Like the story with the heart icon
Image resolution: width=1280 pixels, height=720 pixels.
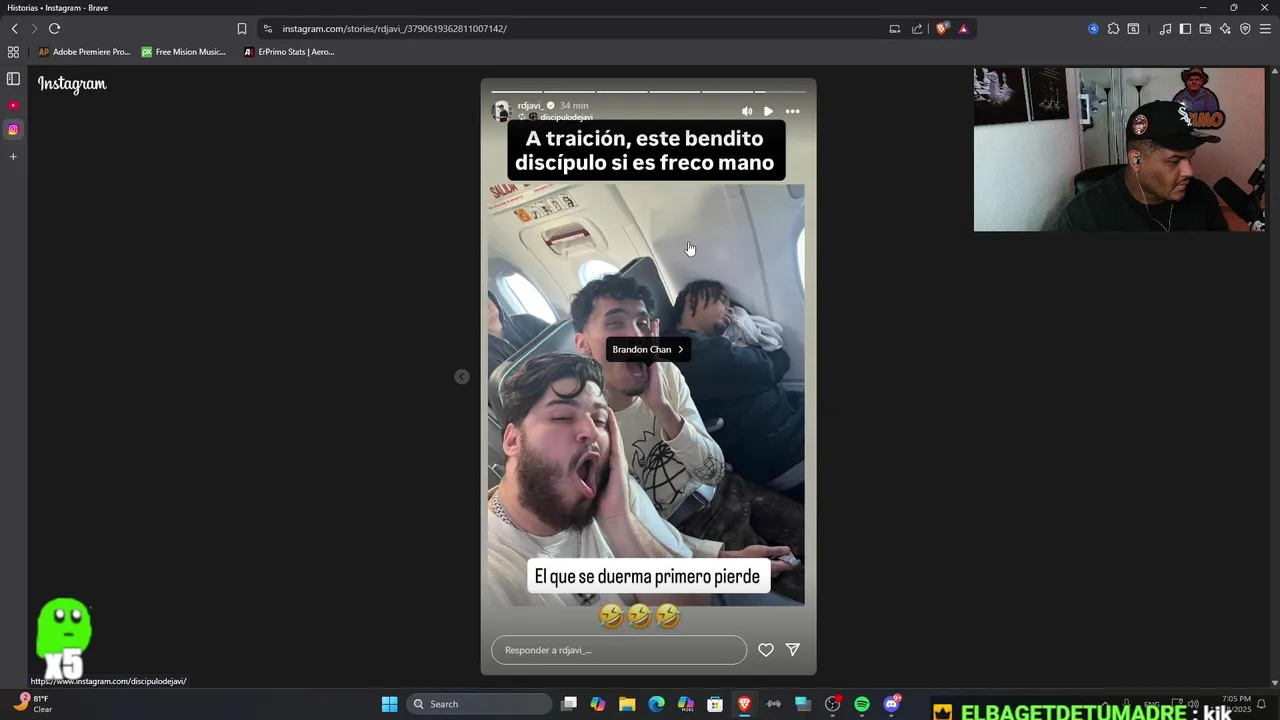pyautogui.click(x=765, y=650)
